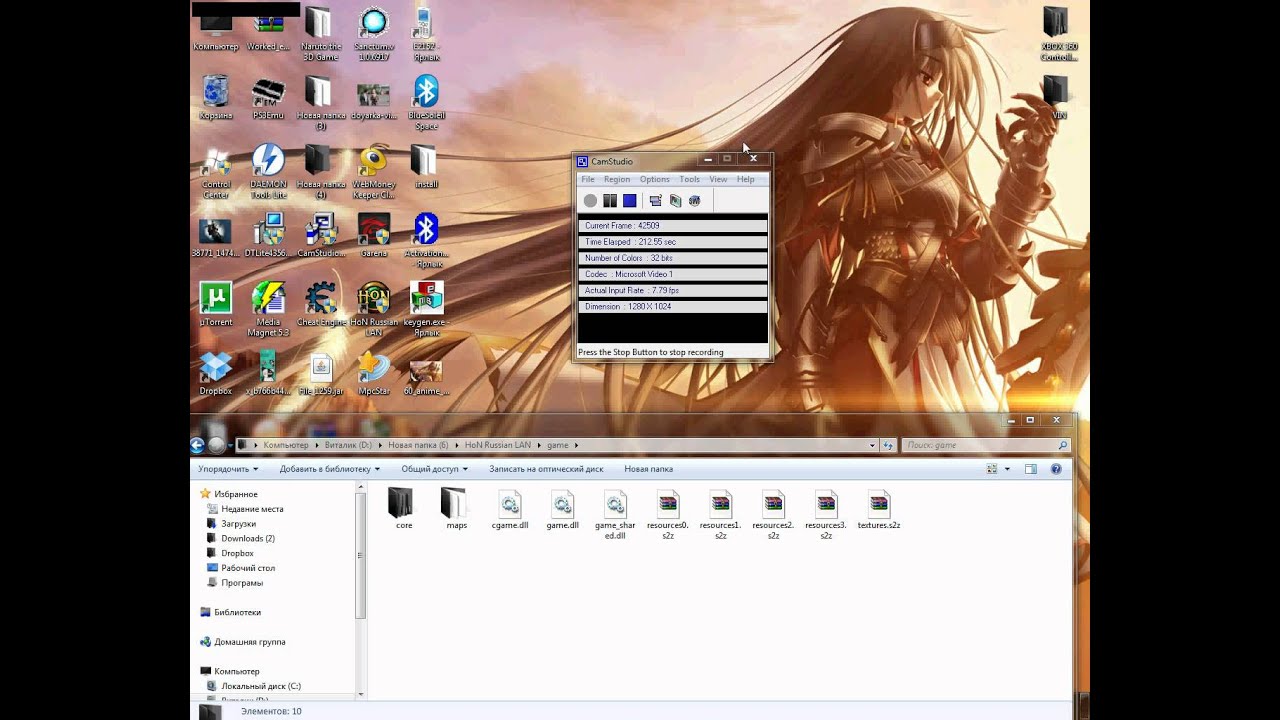1280x720 pixels.
Task: Open the View menu in CamStudio
Action: click(x=718, y=180)
